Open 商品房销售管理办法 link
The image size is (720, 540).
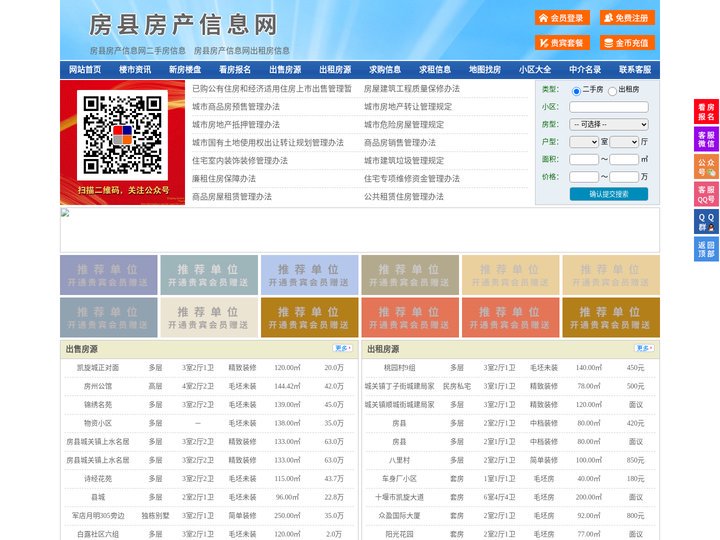[400, 142]
